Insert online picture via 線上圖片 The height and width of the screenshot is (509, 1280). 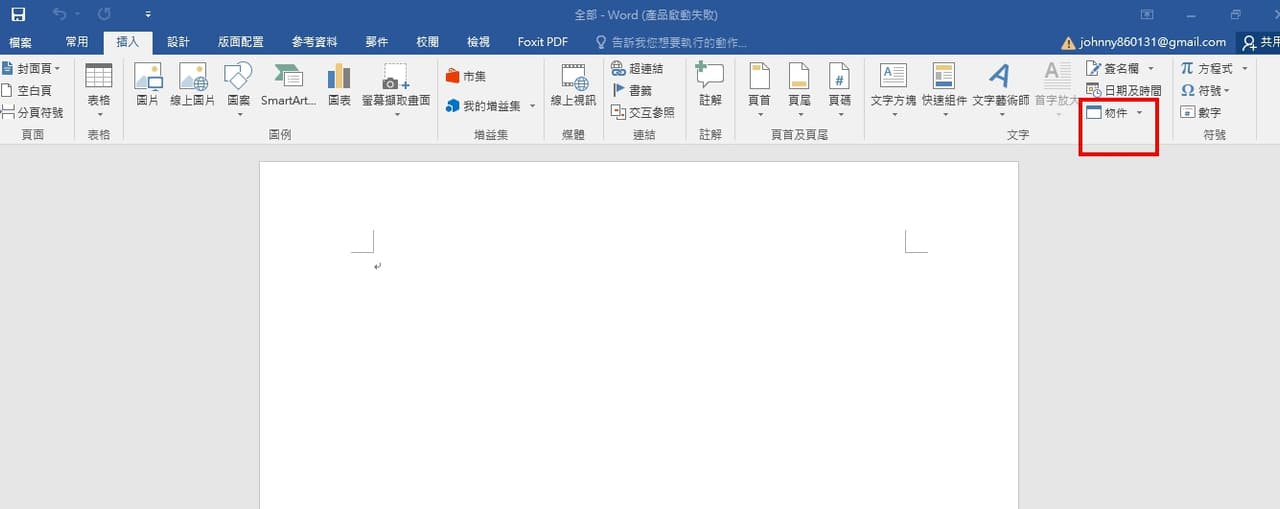pos(193,85)
